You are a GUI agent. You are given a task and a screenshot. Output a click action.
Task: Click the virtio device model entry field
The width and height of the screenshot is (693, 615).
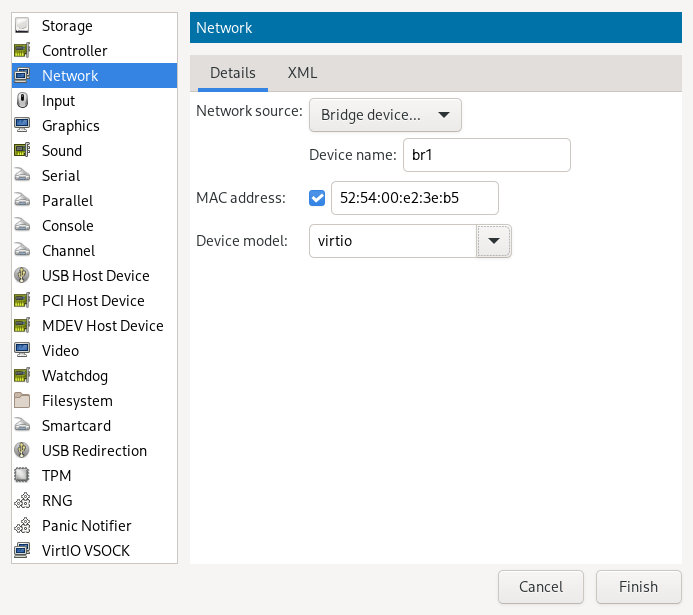392,241
